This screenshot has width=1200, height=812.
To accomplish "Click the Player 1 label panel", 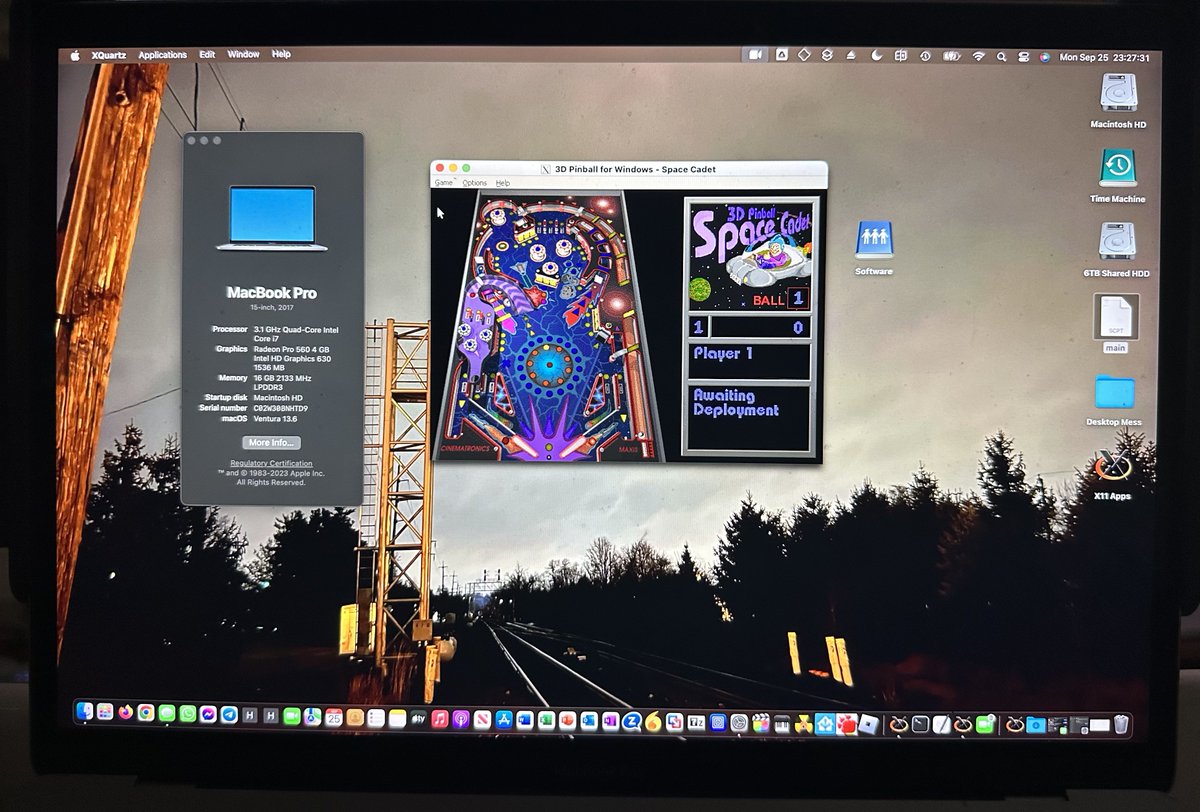I will 749,361.
